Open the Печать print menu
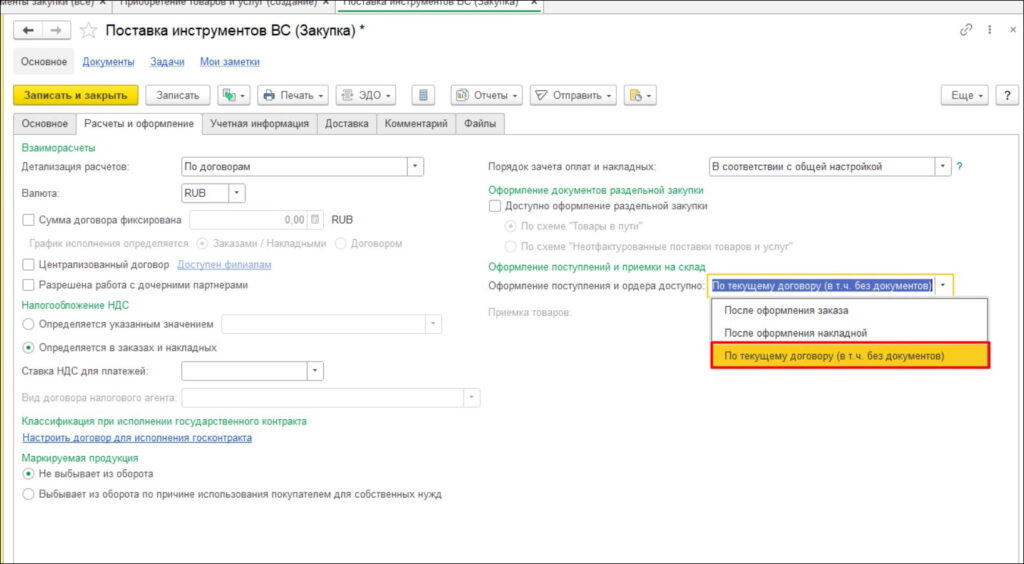This screenshot has width=1024, height=564. [293, 95]
